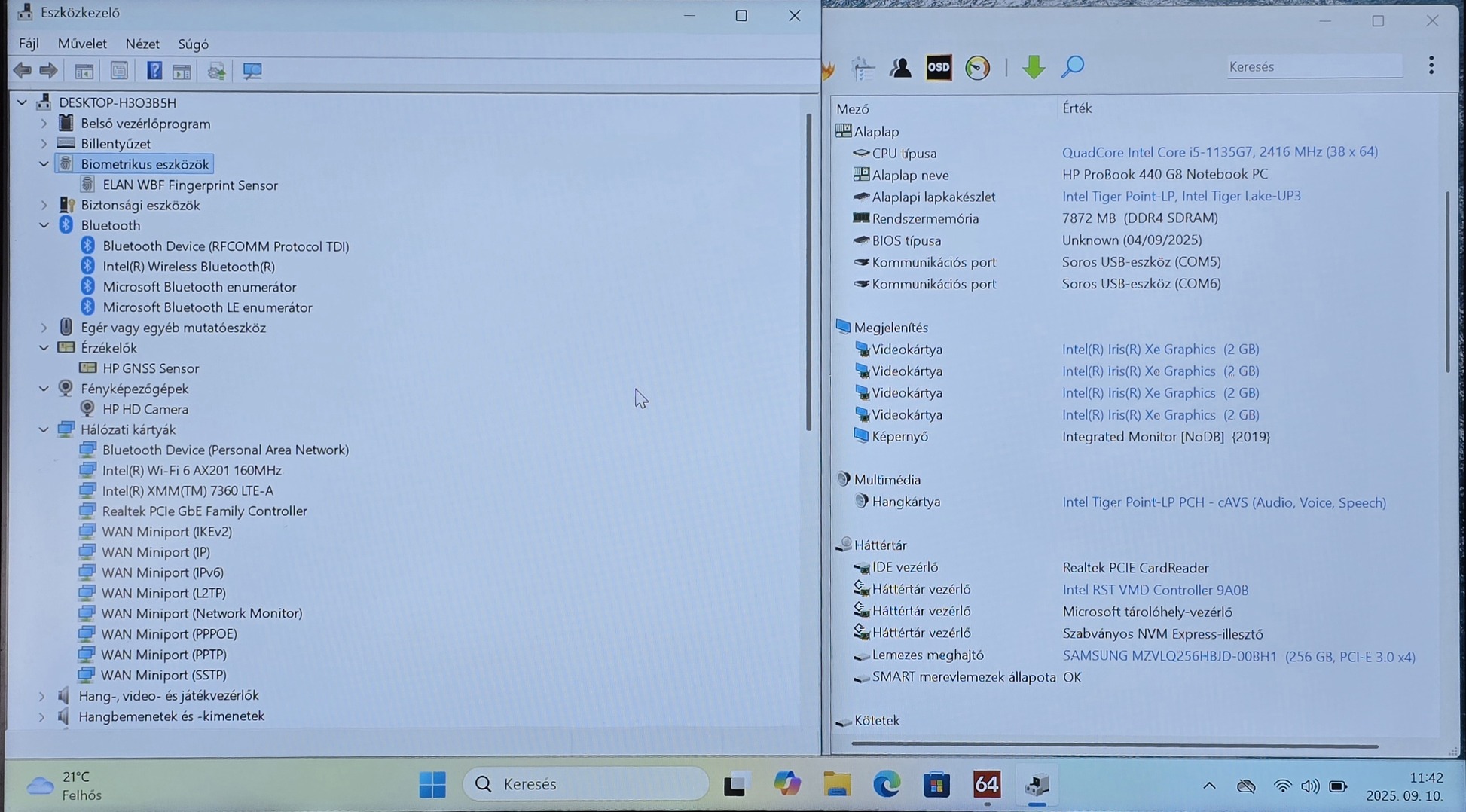Select HP HD Camera
The image size is (1466, 812).
point(145,409)
